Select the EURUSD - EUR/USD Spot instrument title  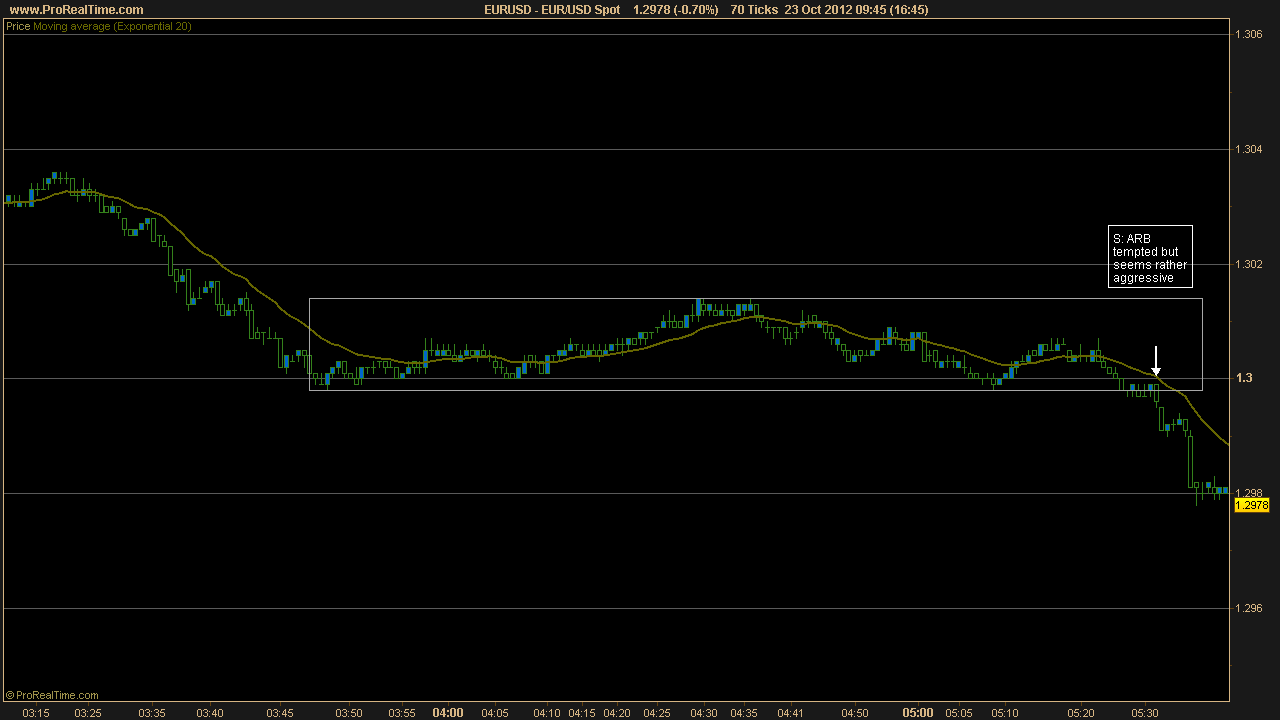pyautogui.click(x=551, y=9)
